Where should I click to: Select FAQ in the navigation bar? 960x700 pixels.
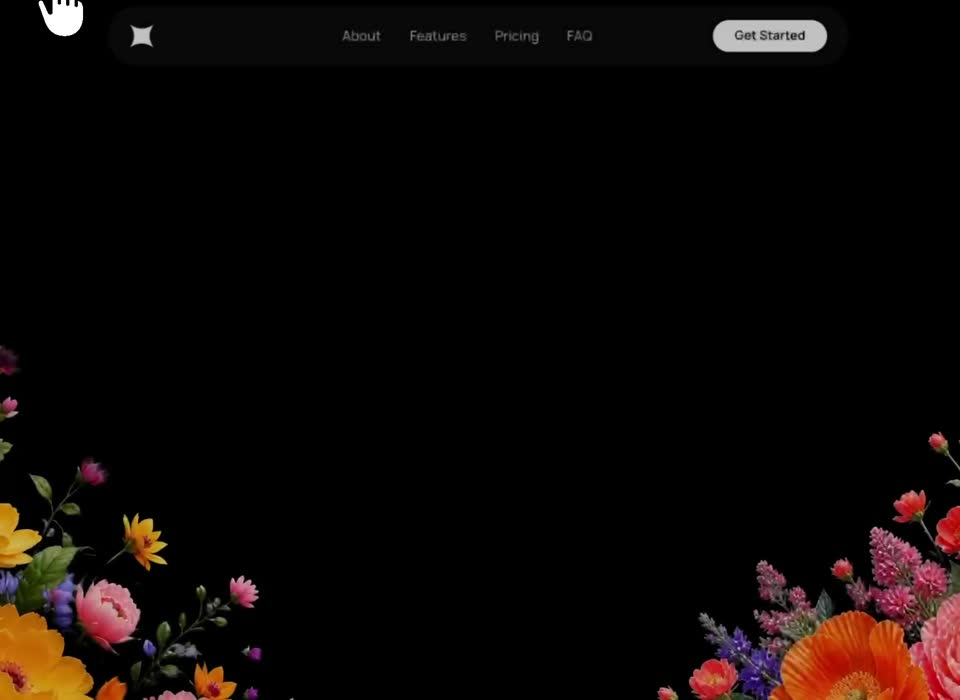coord(579,36)
